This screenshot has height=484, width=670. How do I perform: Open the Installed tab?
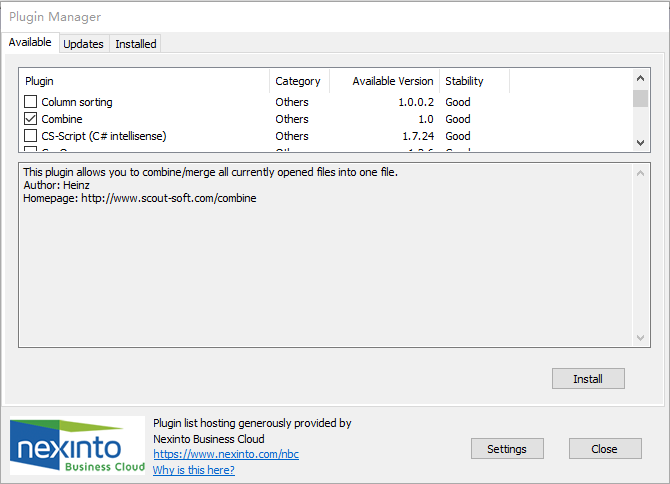tap(135, 44)
